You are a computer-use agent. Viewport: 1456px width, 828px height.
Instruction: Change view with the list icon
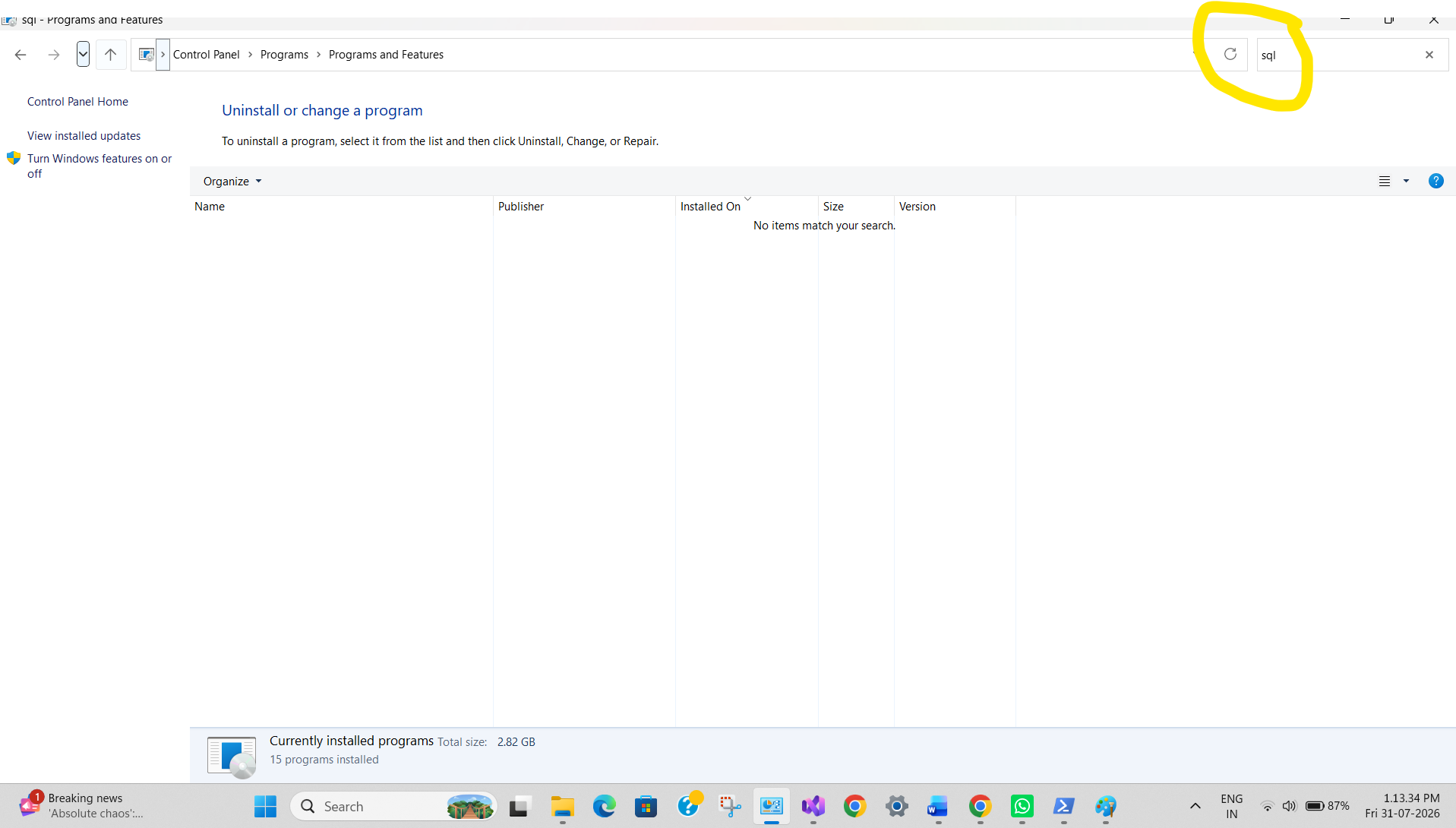pyautogui.click(x=1385, y=181)
